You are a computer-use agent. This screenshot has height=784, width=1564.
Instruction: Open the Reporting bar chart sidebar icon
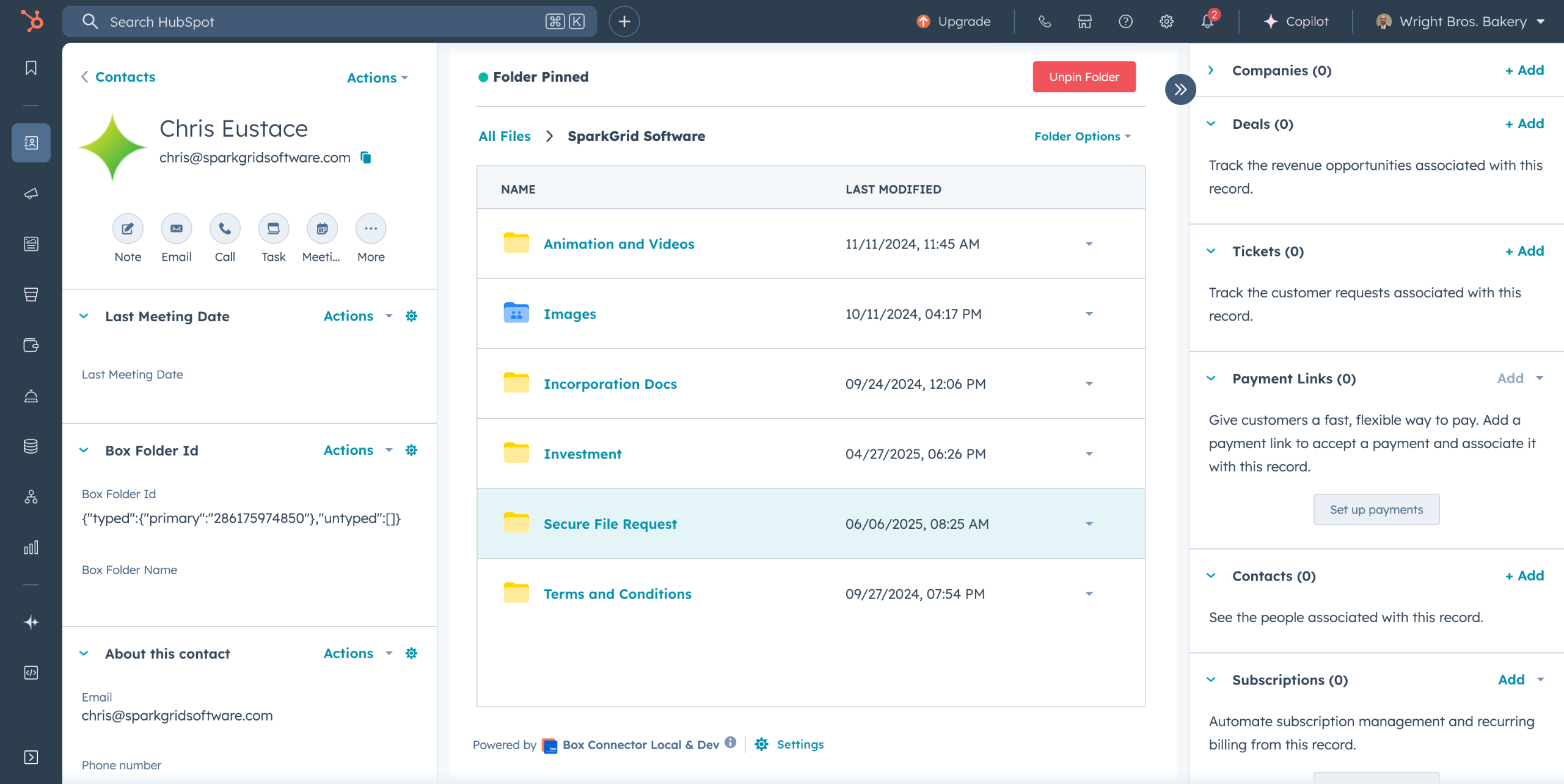click(x=31, y=547)
